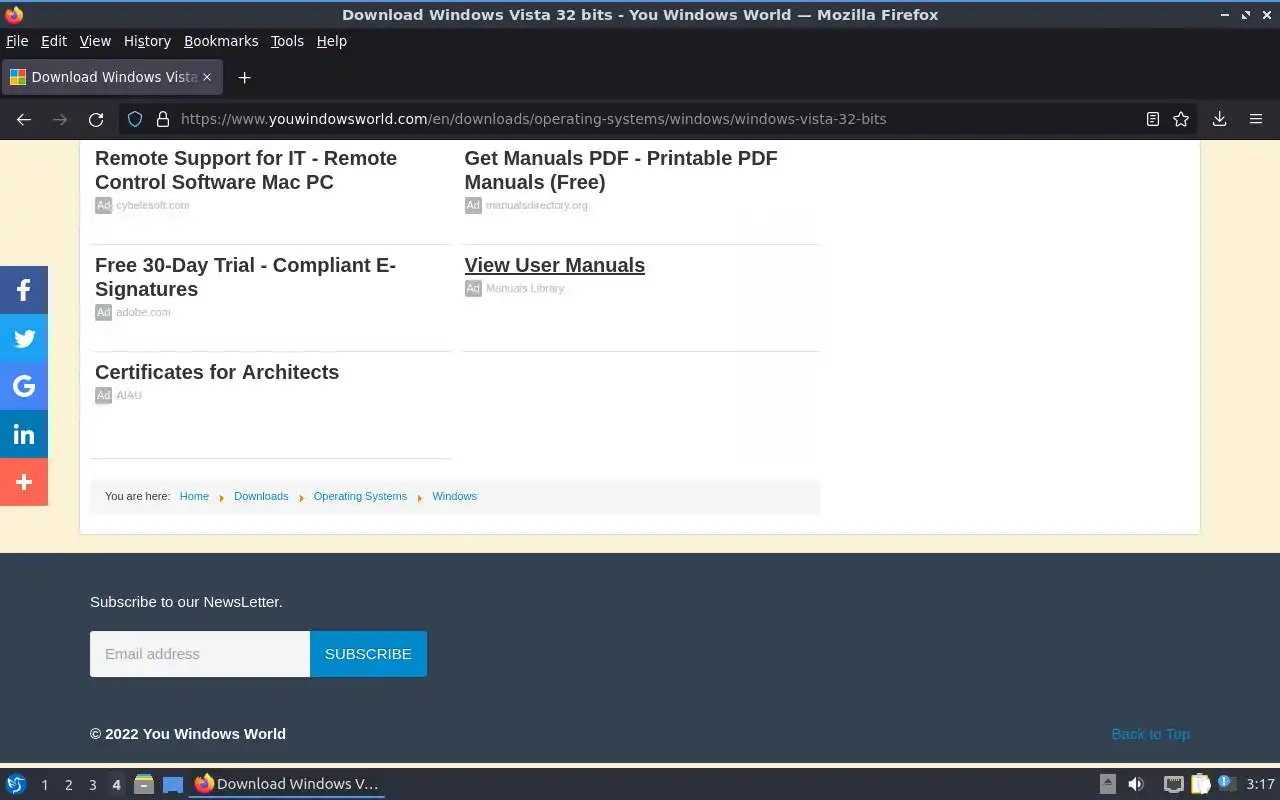Jump using Back to Top link
Screen dimensions: 1280x800
[1150, 734]
